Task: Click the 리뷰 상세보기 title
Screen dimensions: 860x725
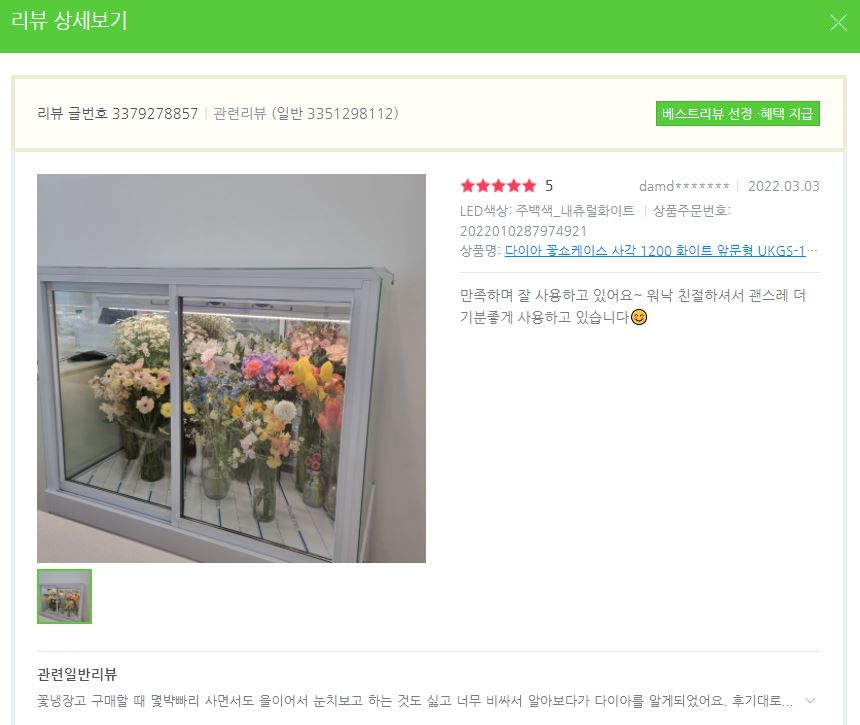Action: click(69, 21)
